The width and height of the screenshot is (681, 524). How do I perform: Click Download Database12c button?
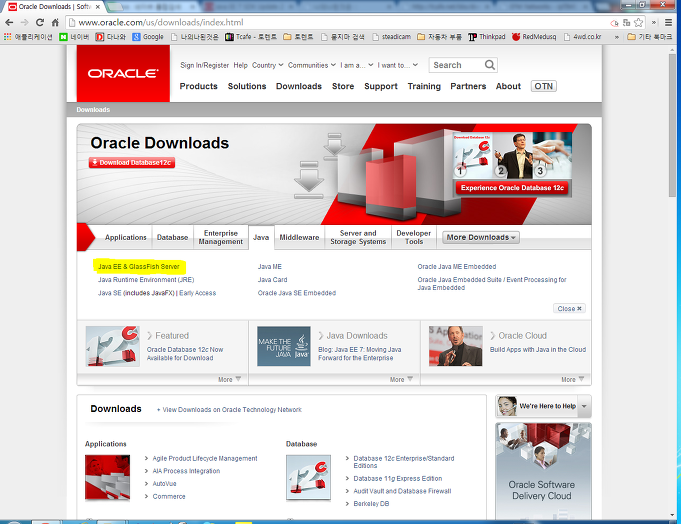(x=132, y=163)
